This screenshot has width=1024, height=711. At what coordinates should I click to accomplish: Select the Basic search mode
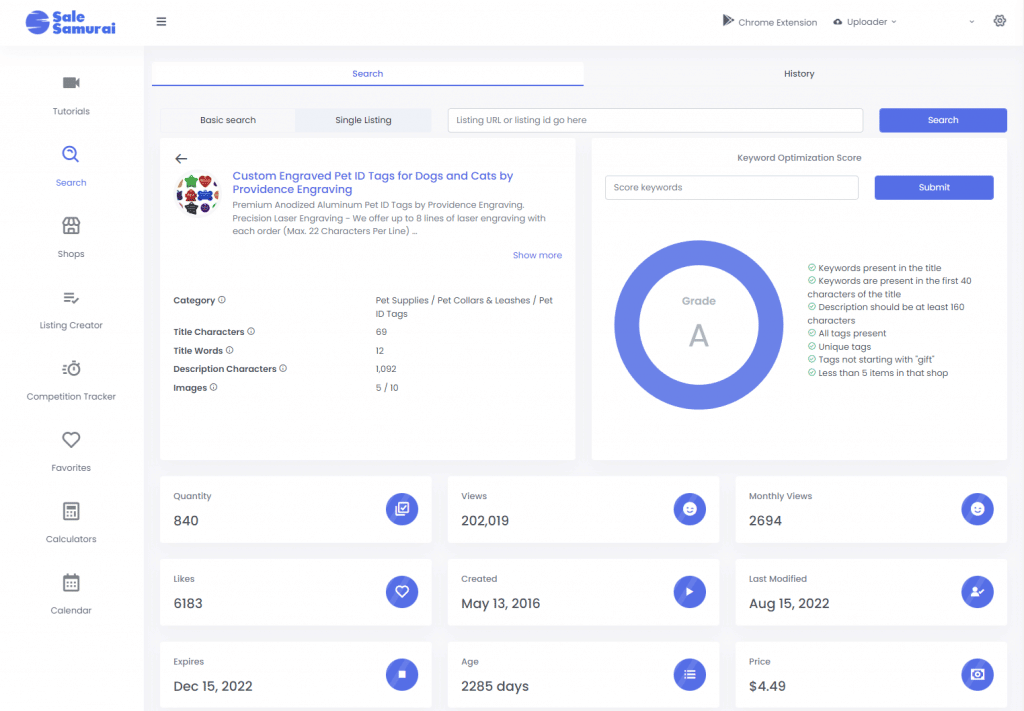[x=228, y=120]
